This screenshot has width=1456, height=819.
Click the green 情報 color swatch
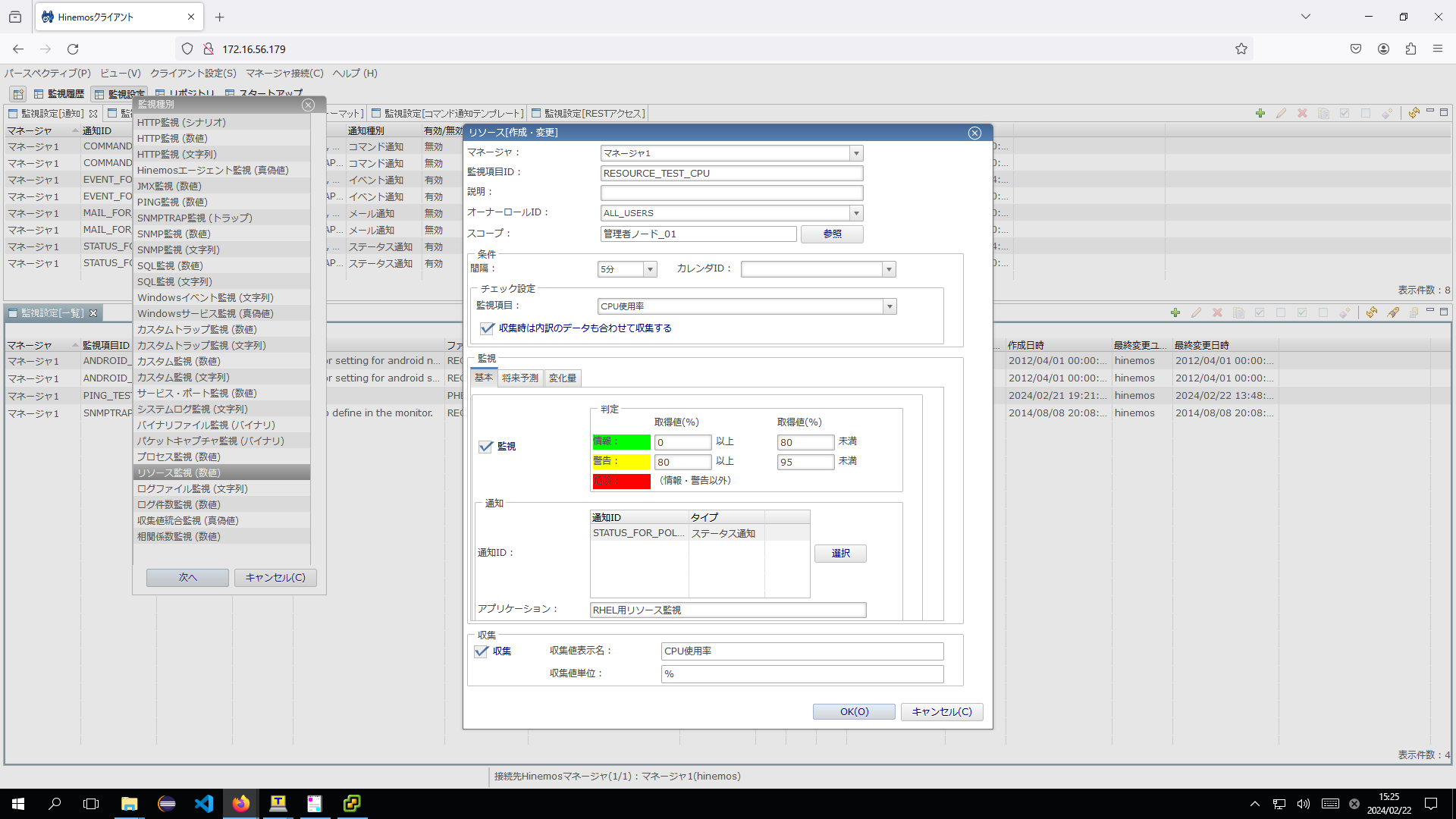621,442
